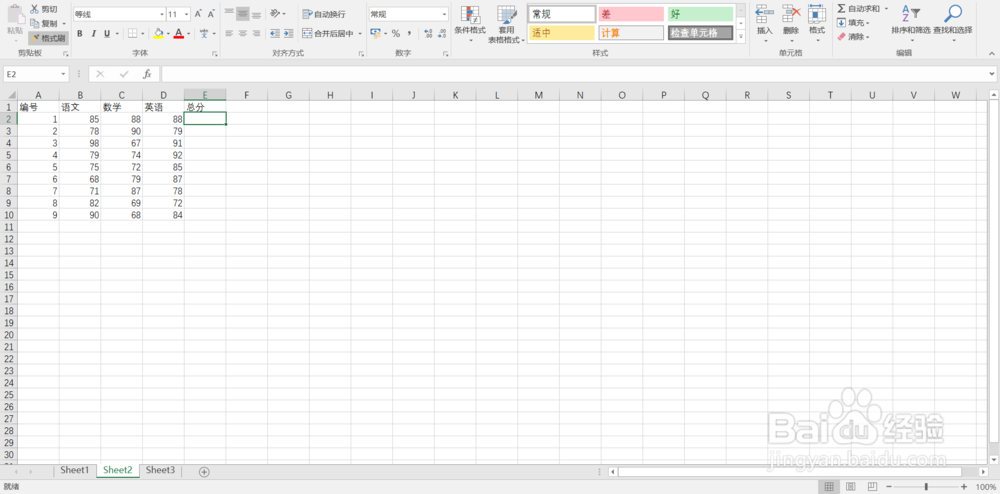Open the Merge and Center dropdown arrow
Viewport: 1000px width, 494px height.
click(360, 33)
